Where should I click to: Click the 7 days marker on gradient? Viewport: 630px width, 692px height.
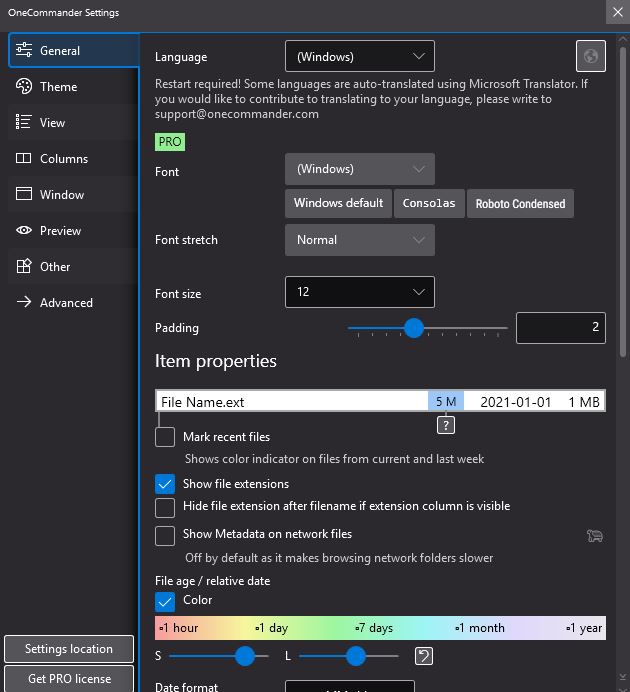pyautogui.click(x=374, y=628)
